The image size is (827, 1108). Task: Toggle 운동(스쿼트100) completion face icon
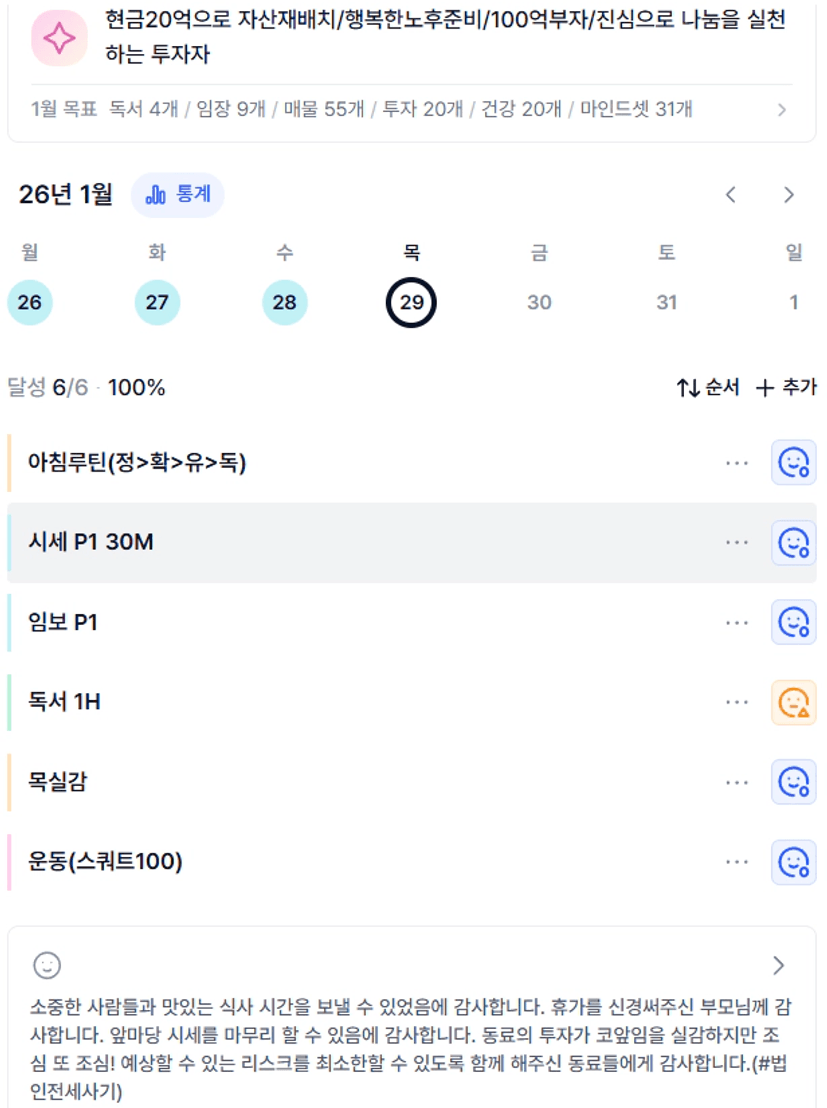coord(793,862)
